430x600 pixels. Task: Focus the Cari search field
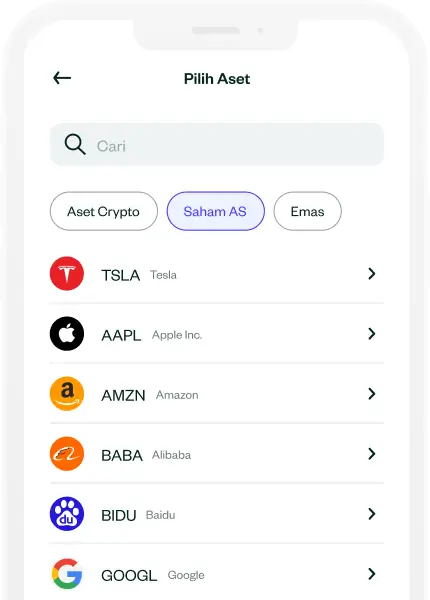[217, 144]
